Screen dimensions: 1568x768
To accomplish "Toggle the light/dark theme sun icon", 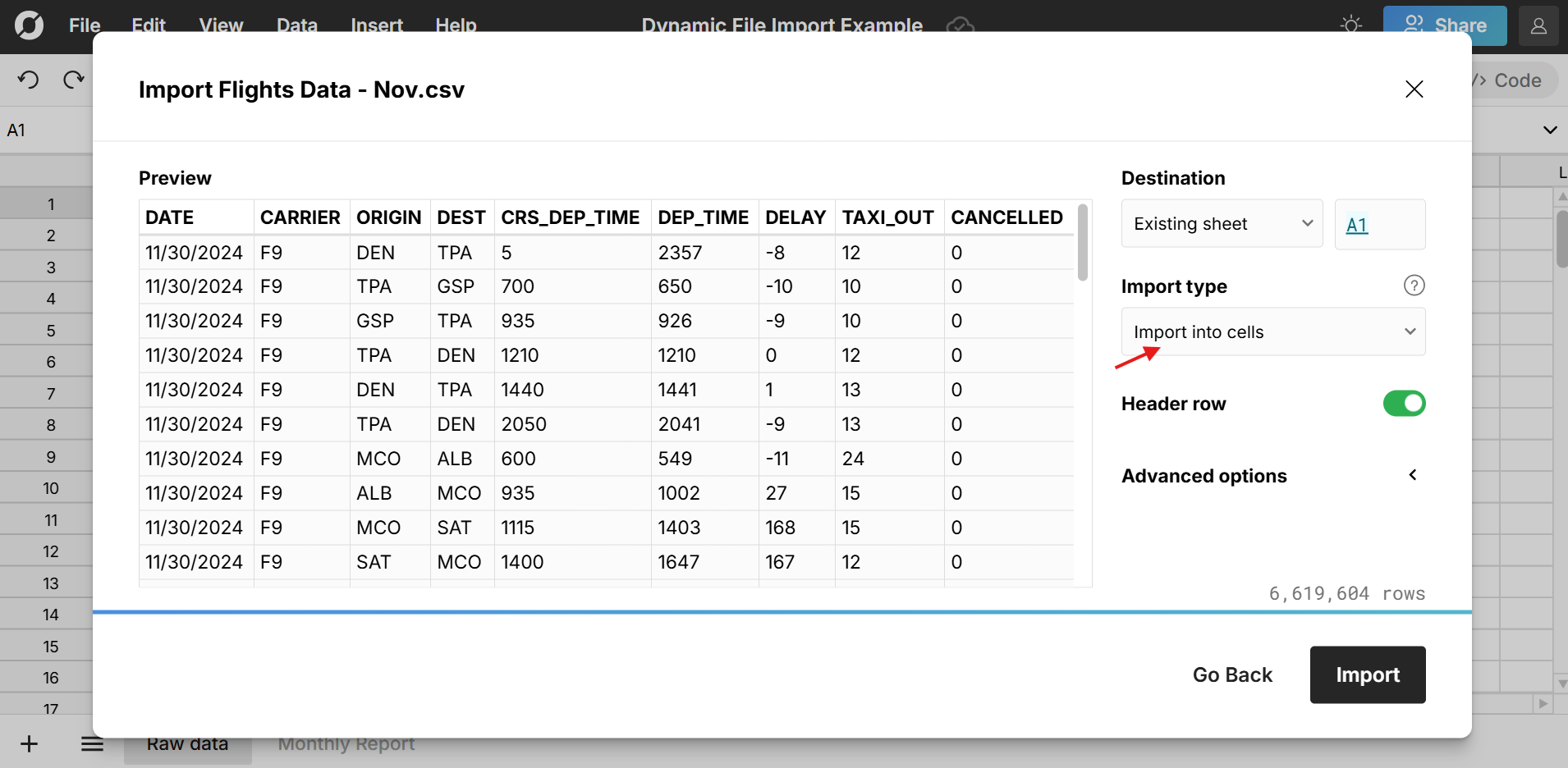I will (1350, 25).
